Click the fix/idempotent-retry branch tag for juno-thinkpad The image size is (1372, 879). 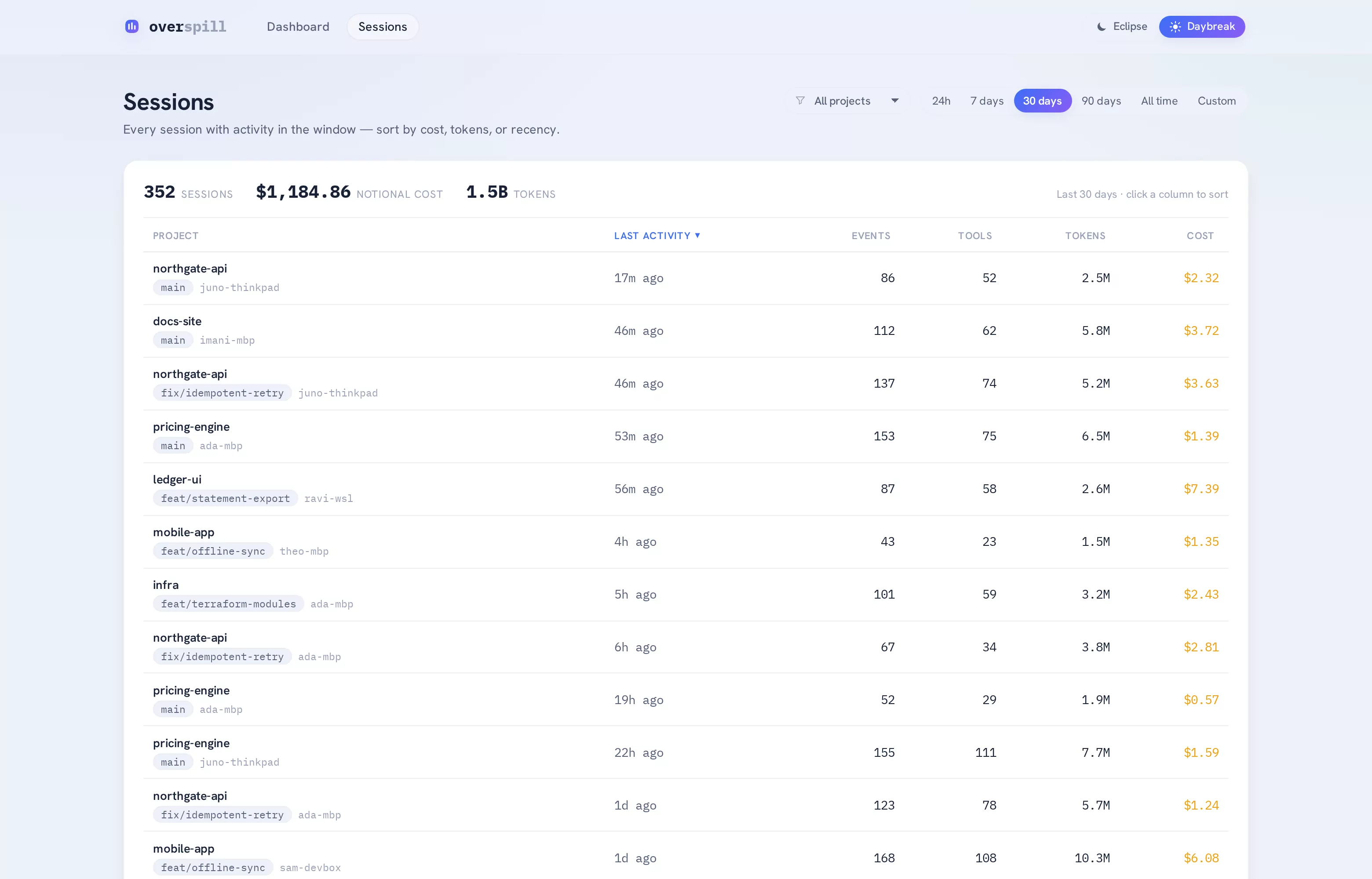pyautogui.click(x=222, y=393)
